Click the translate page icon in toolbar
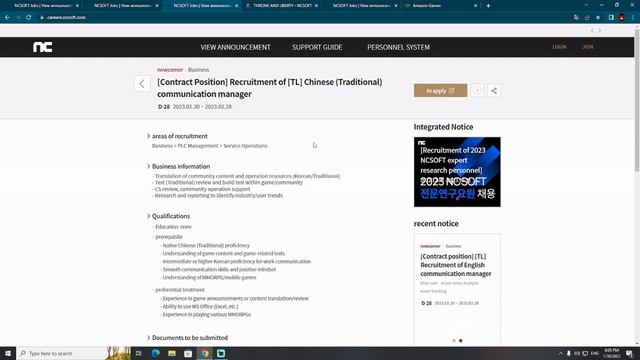Screen dimensions: 640x360 click(x=576, y=18)
